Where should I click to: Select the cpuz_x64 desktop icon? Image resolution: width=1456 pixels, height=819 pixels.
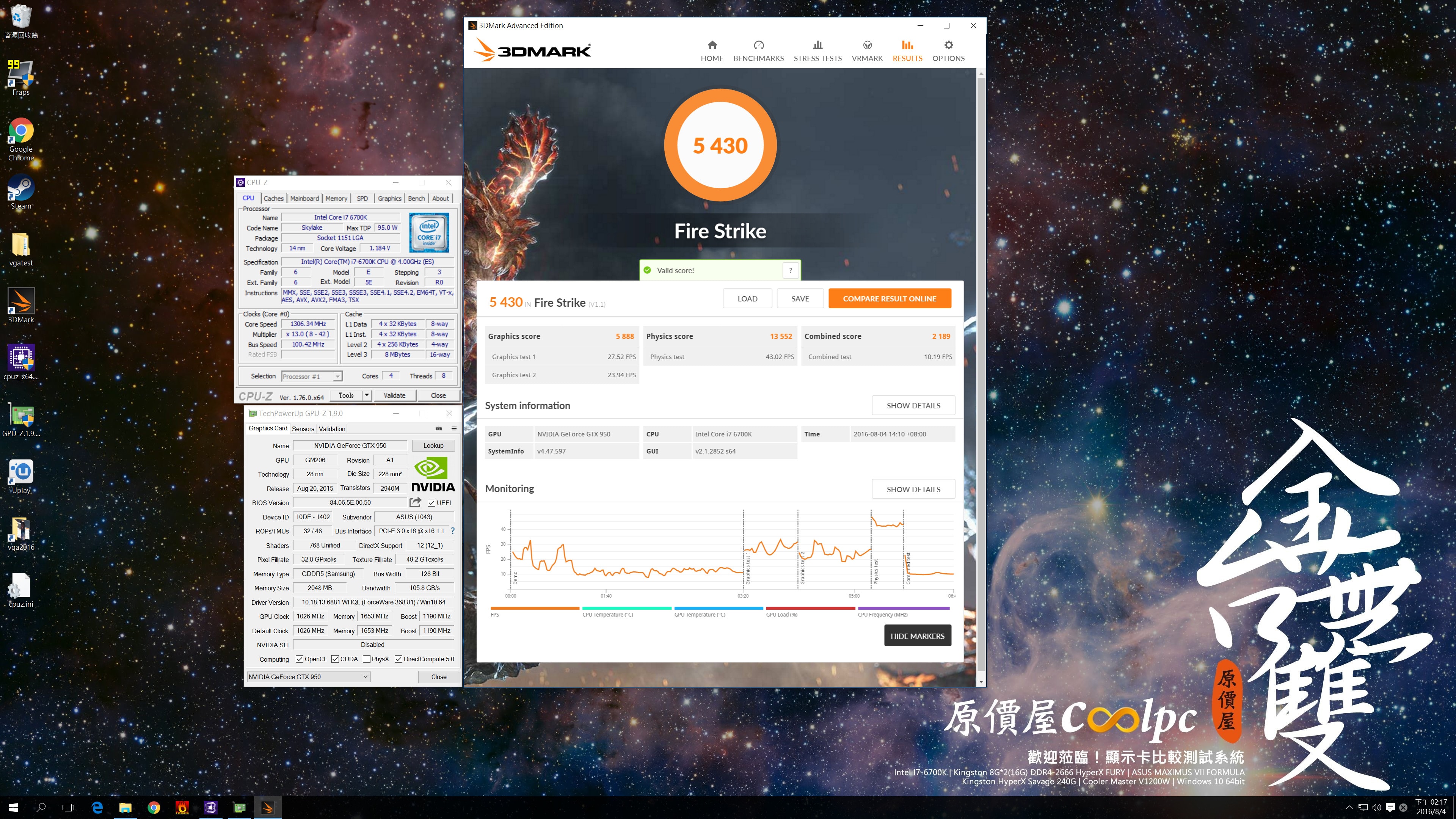coord(21,362)
